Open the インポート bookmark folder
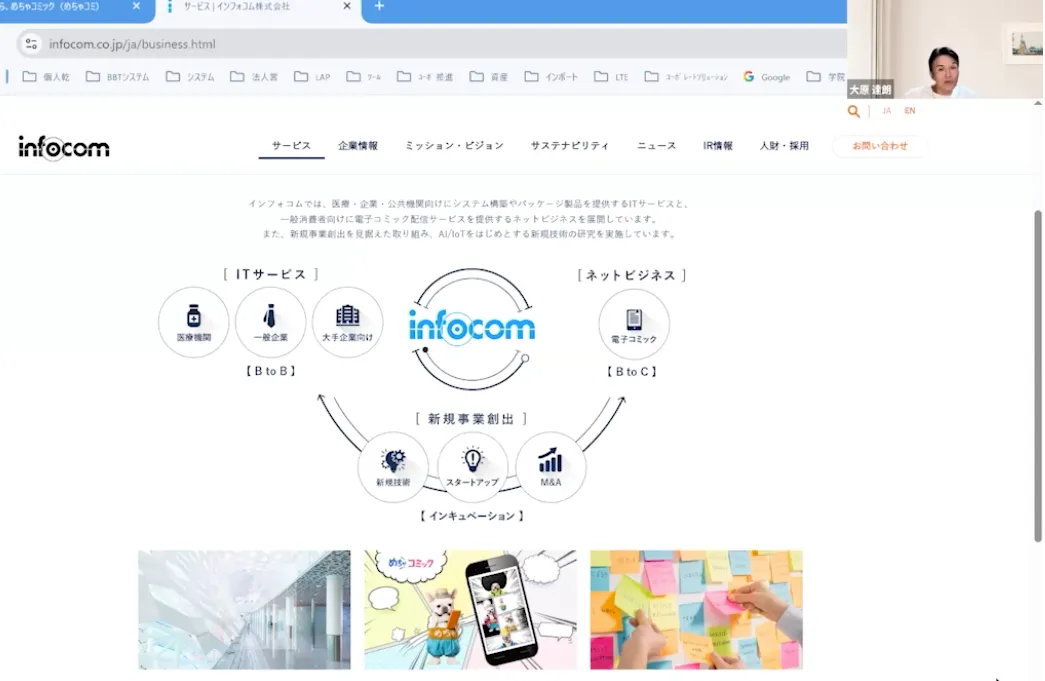Viewport: 1045px width, 681px height. (551, 77)
